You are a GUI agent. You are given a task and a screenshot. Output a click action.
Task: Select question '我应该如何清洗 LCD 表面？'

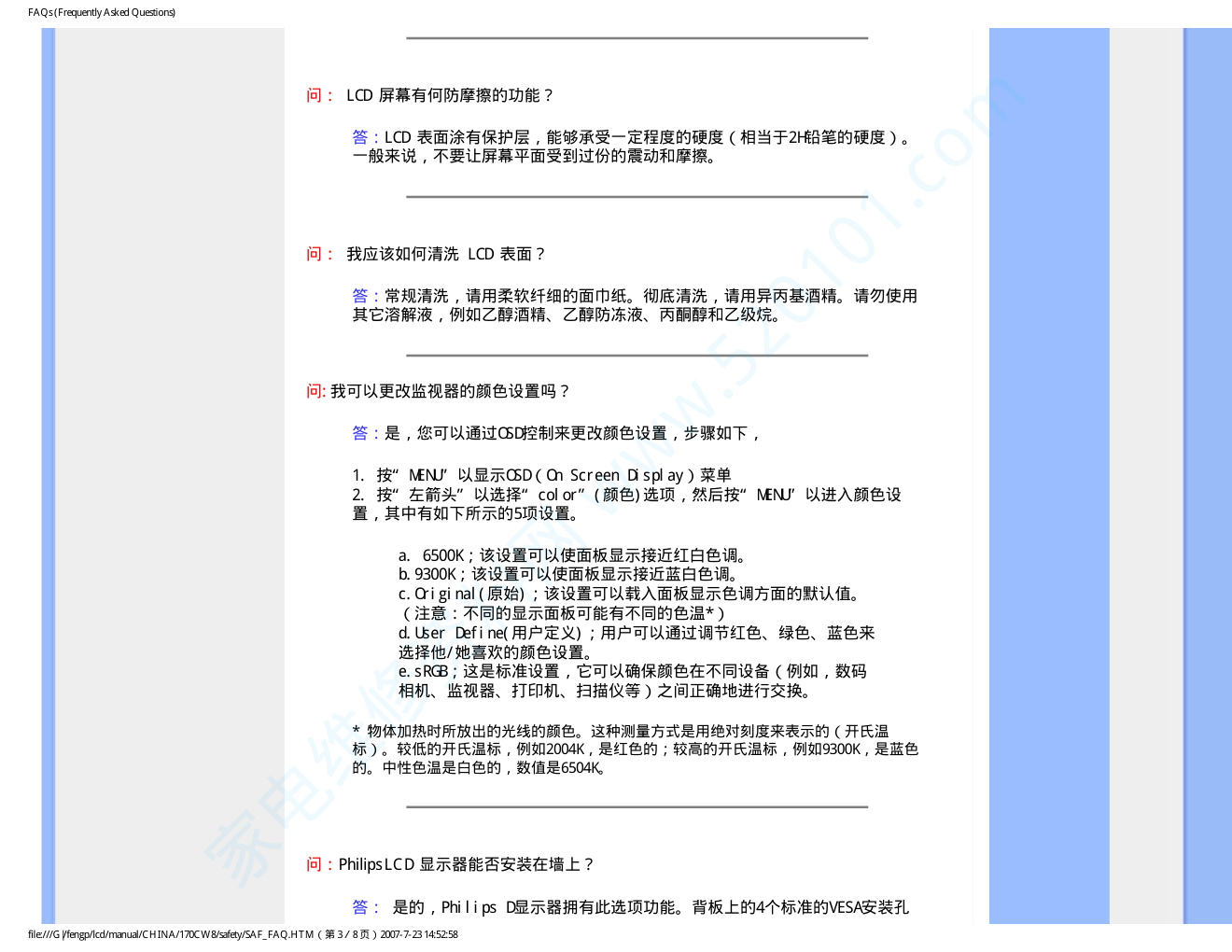(x=446, y=254)
